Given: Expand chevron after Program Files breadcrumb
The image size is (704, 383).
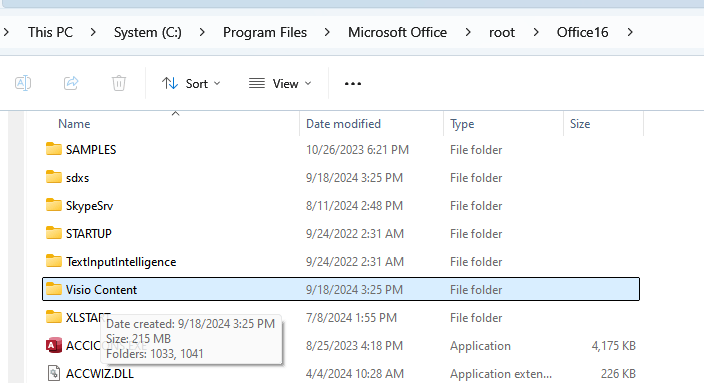Looking at the screenshot, I should pos(327,32).
